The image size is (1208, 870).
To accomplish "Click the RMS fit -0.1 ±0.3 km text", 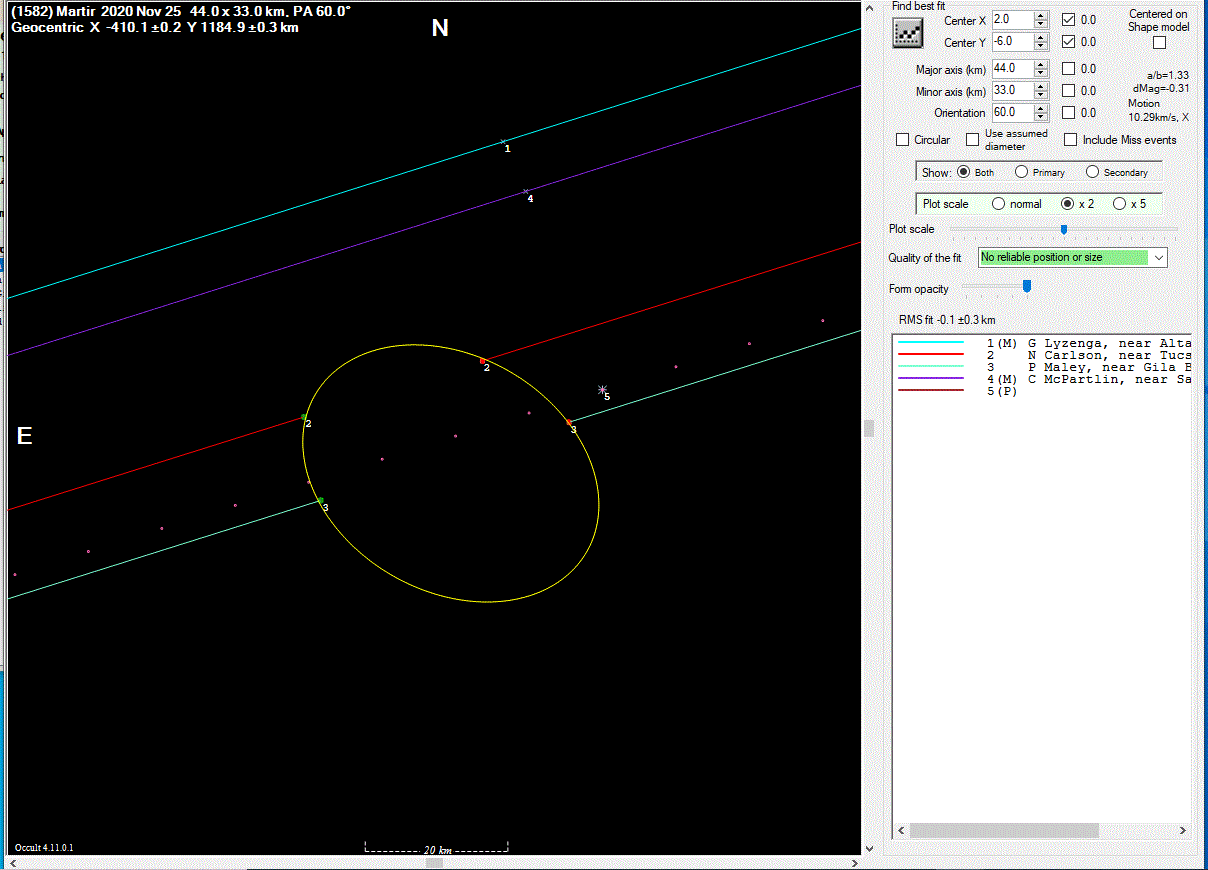I will [948, 320].
